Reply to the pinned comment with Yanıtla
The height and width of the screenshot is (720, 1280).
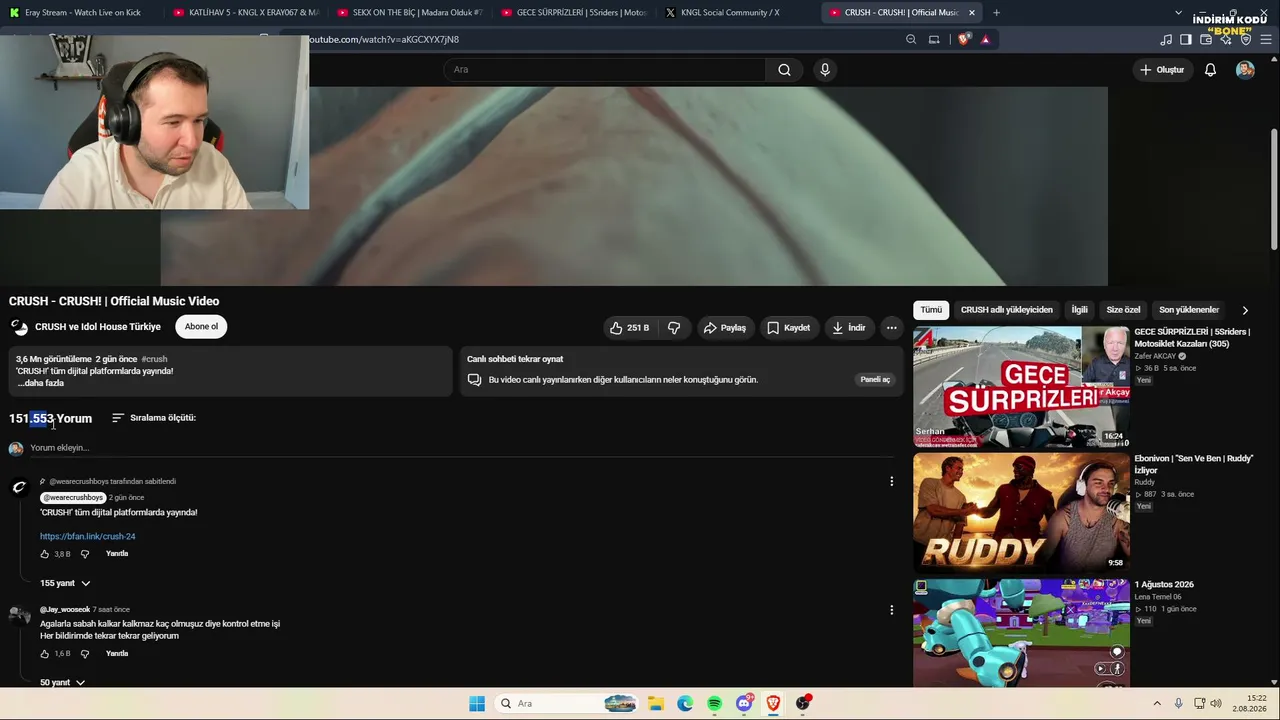click(117, 554)
